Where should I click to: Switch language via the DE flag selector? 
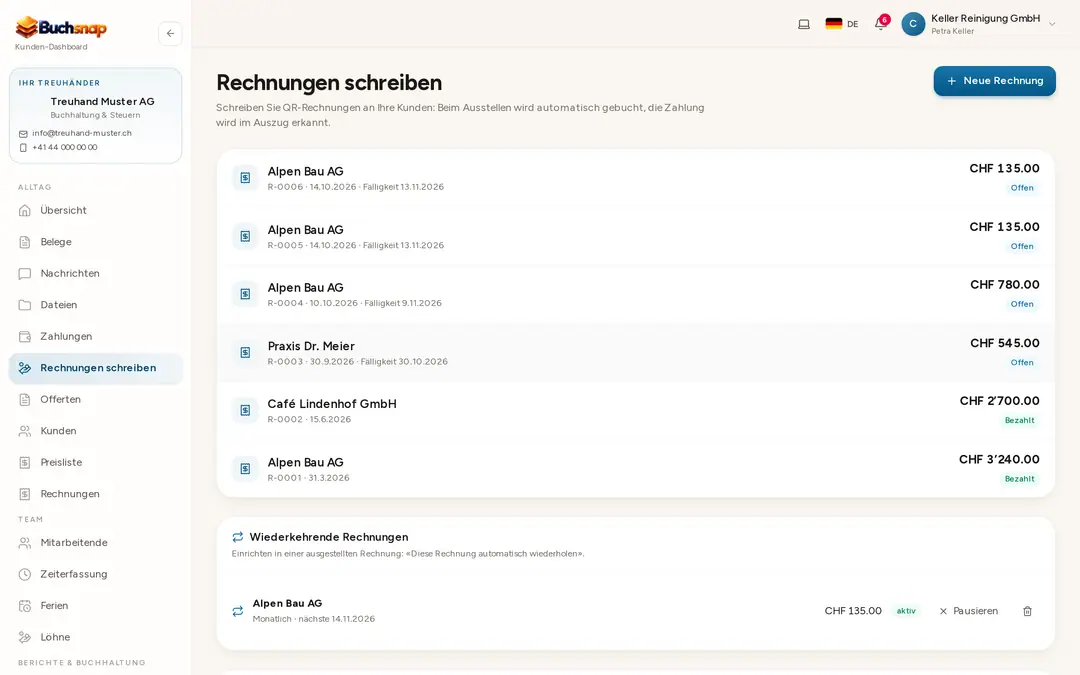(x=842, y=24)
